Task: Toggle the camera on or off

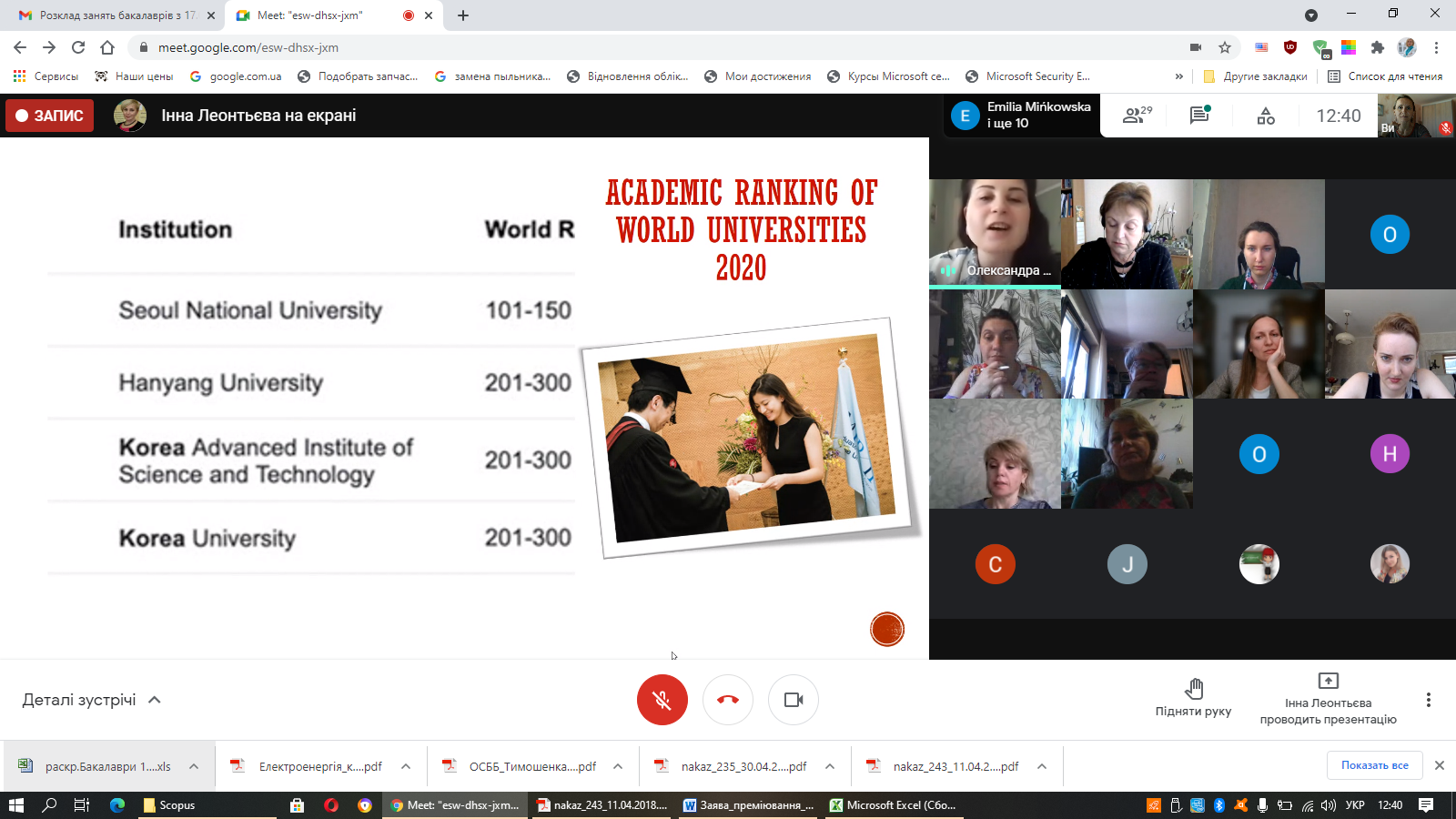Action: coord(794,700)
